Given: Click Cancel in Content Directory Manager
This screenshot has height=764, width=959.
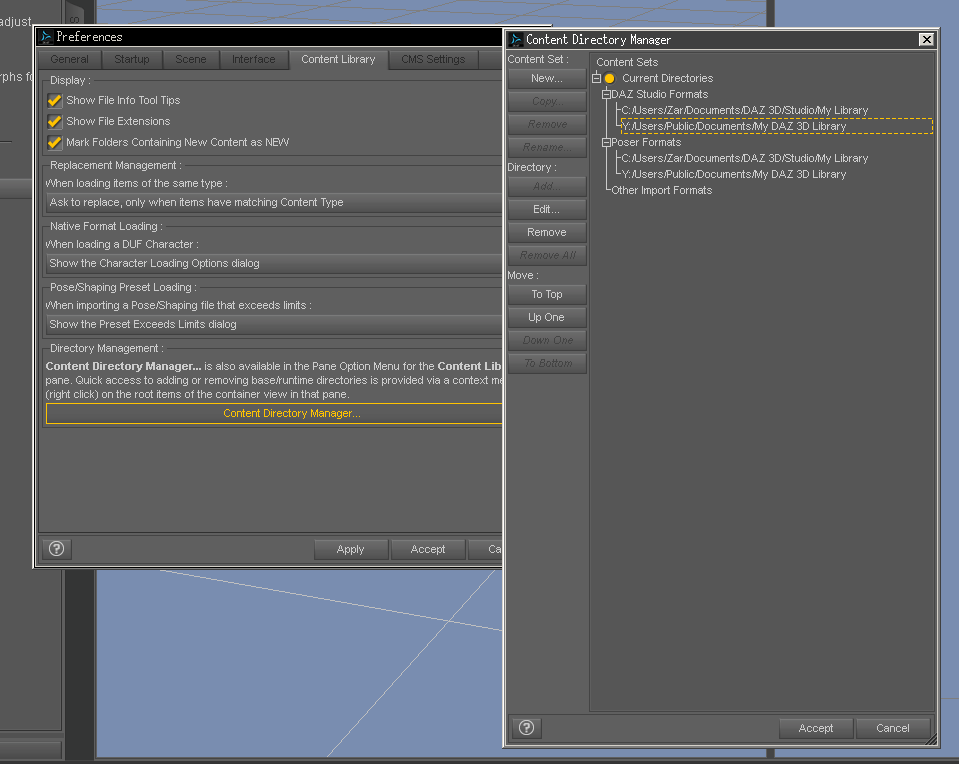Looking at the screenshot, I should [x=892, y=728].
